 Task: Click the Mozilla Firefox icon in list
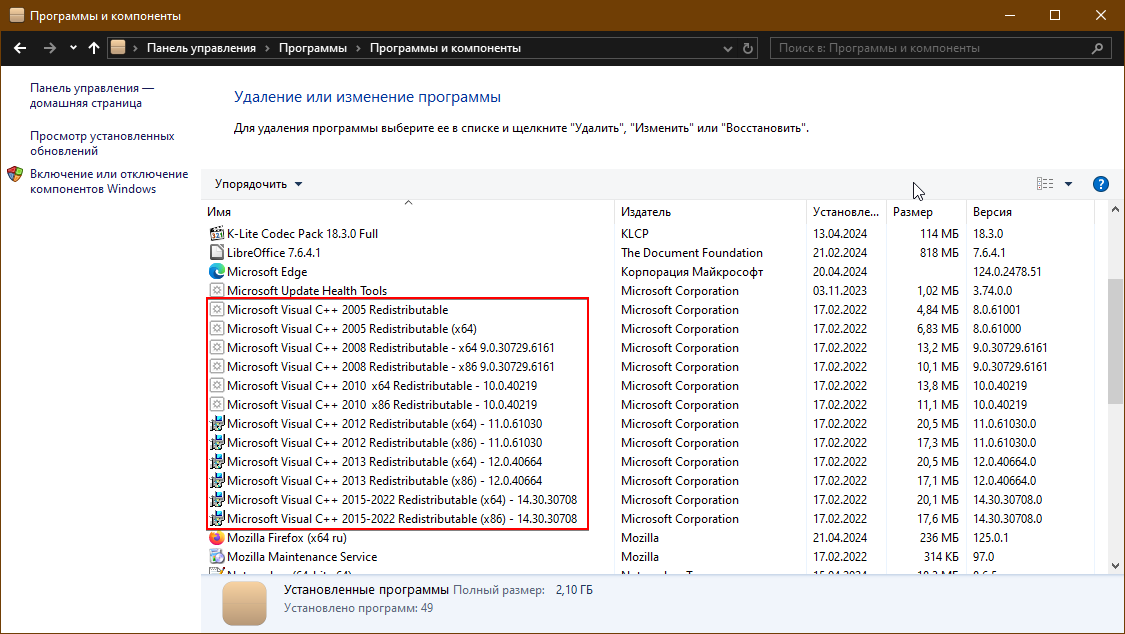(x=217, y=538)
